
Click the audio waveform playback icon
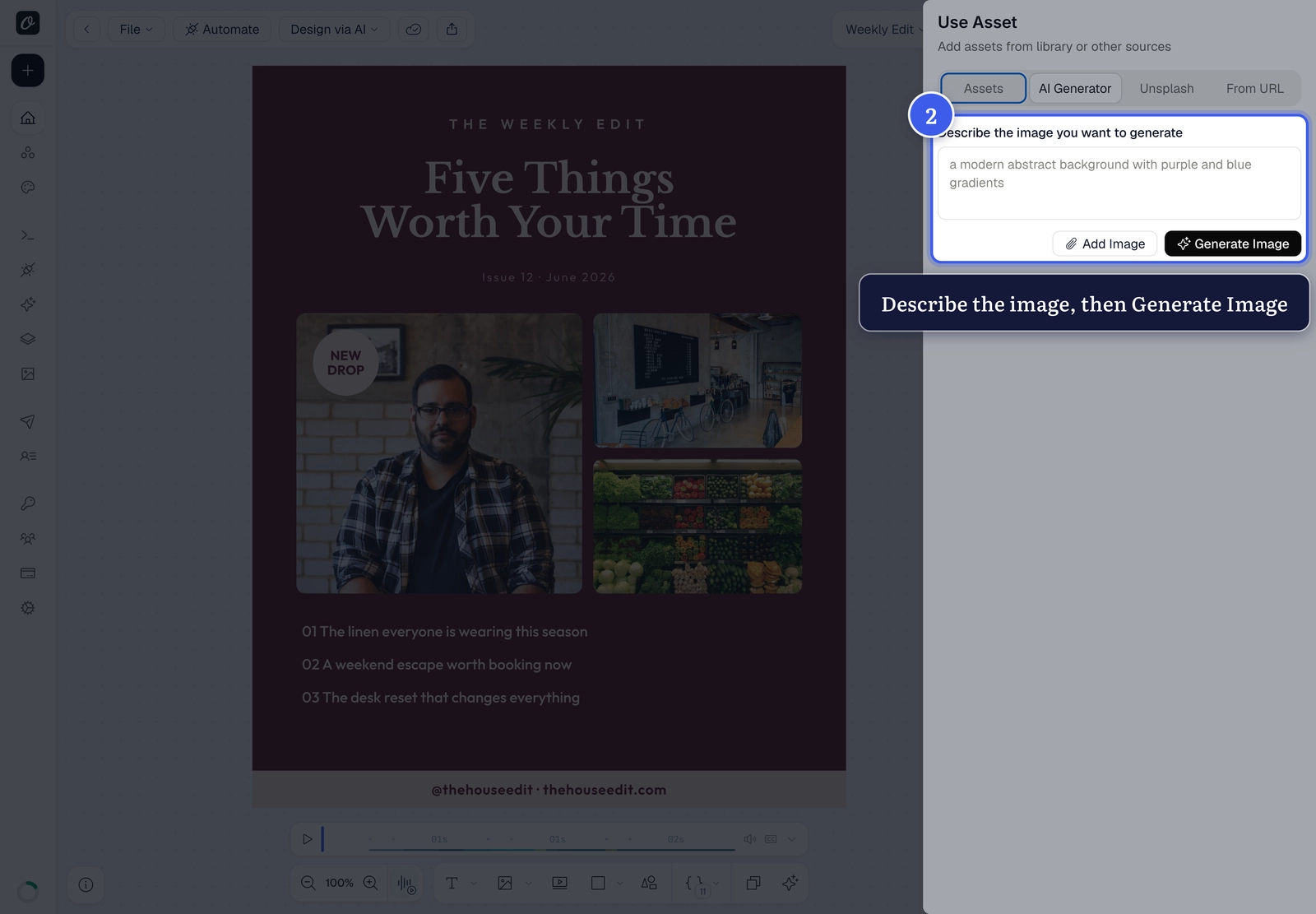(406, 884)
